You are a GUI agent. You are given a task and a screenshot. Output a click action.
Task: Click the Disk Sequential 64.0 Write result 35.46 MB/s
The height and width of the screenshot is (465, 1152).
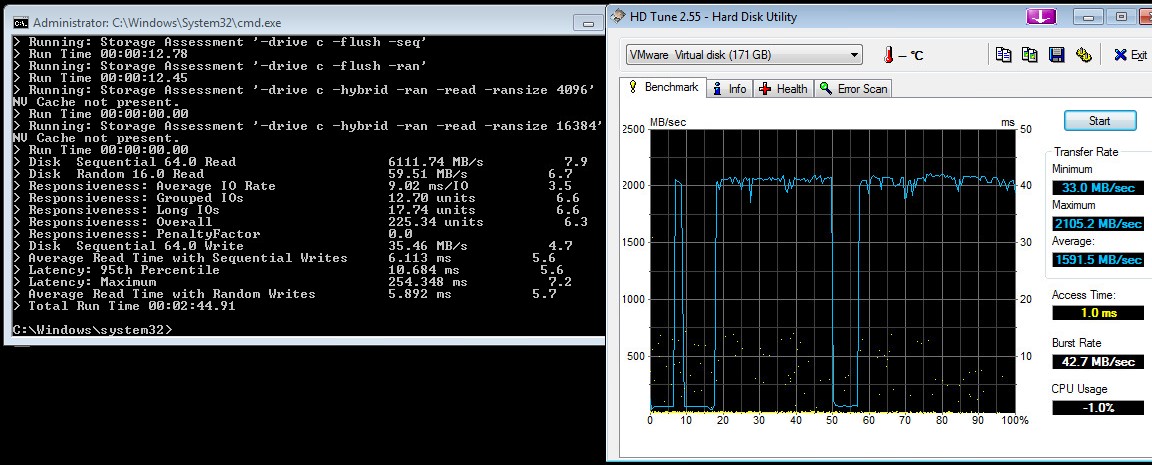(428, 246)
